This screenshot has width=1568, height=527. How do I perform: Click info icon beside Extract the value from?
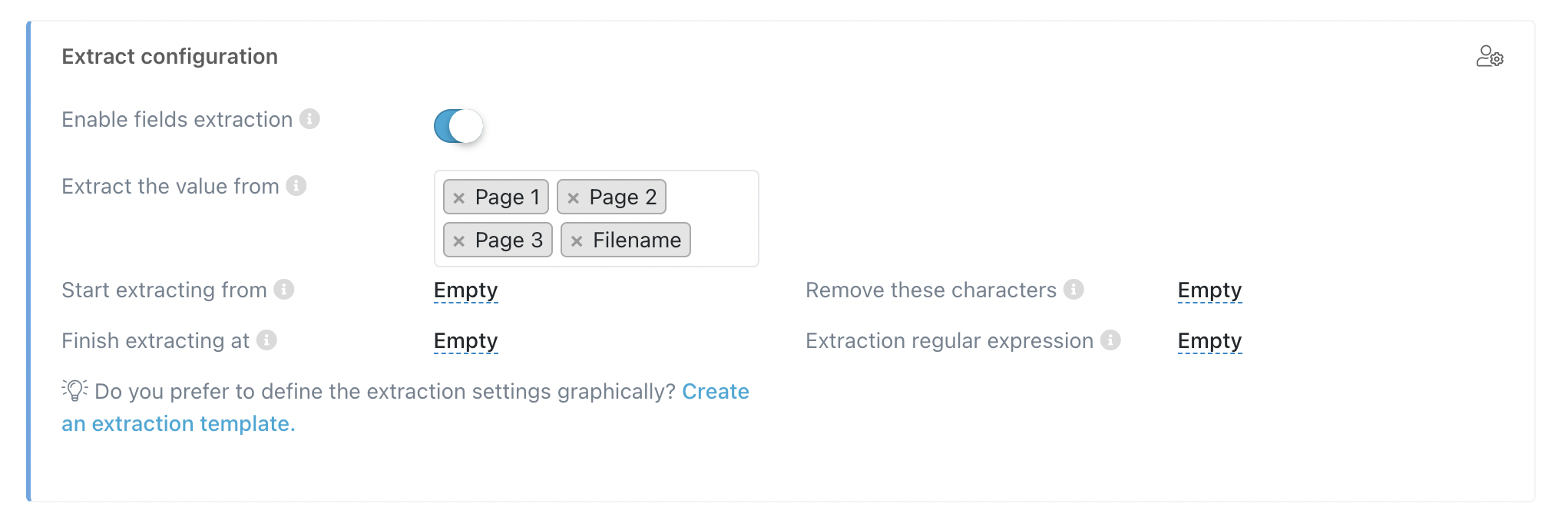[296, 185]
